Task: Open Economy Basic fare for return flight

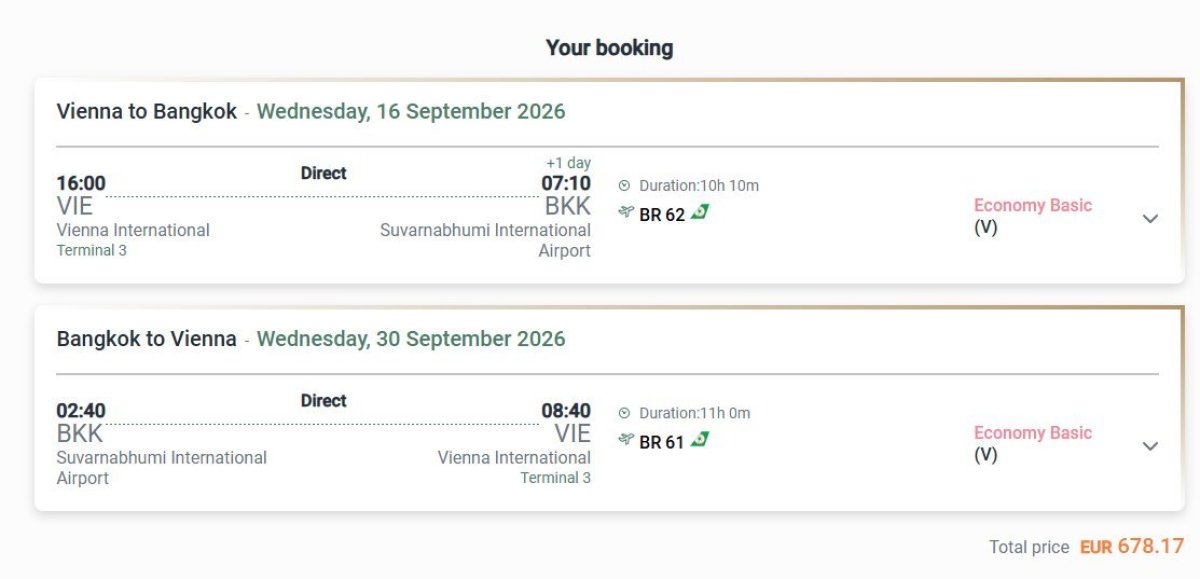Action: (x=1032, y=433)
